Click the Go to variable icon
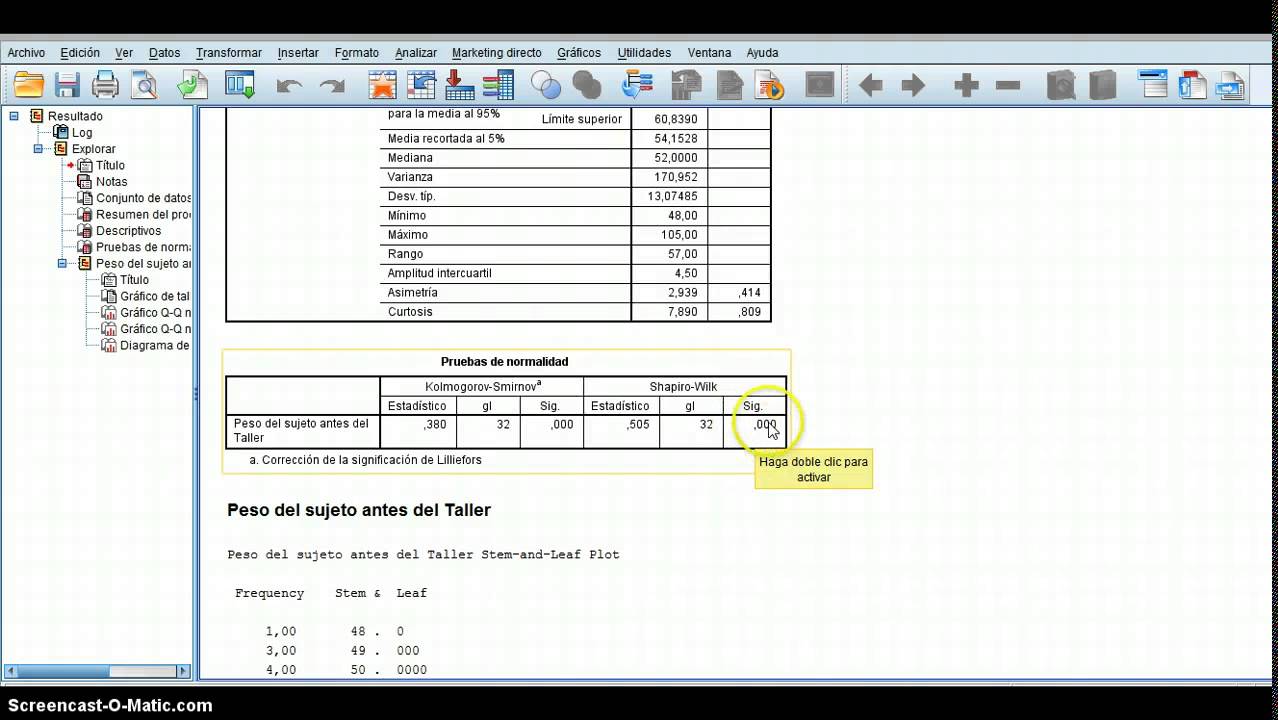 [459, 85]
